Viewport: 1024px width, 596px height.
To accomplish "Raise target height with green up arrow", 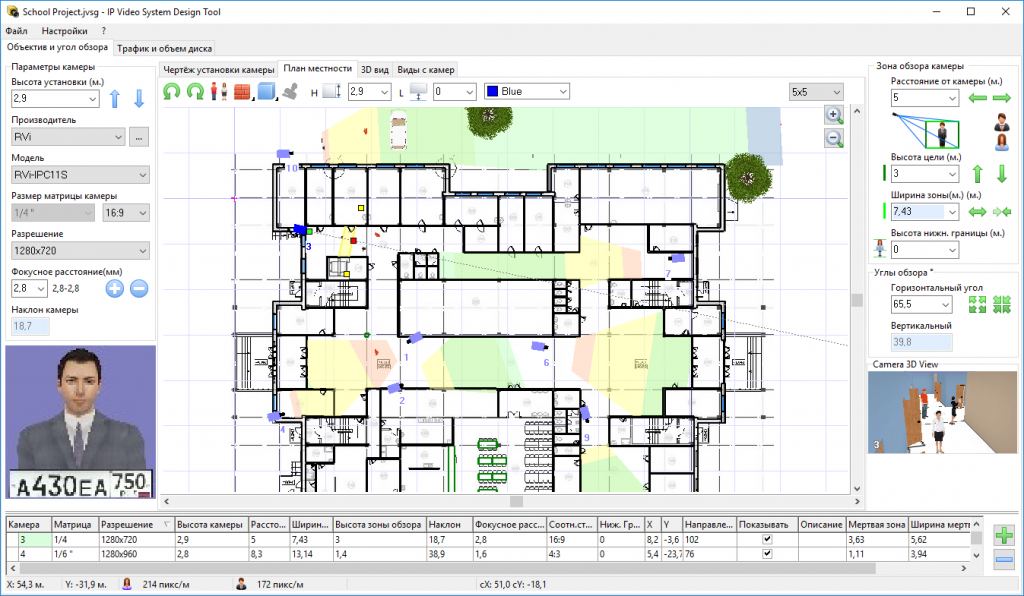I will pos(977,173).
